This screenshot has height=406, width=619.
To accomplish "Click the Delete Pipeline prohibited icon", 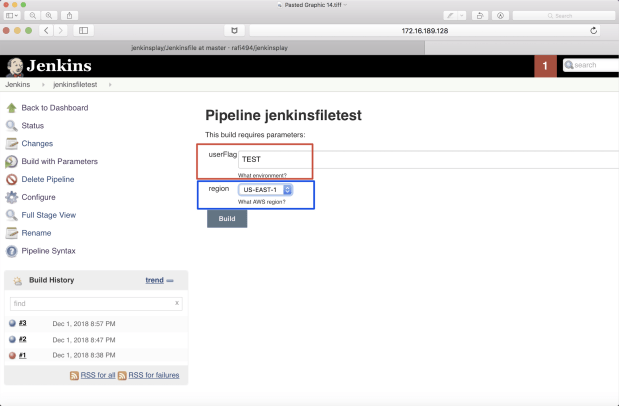I will [11, 179].
